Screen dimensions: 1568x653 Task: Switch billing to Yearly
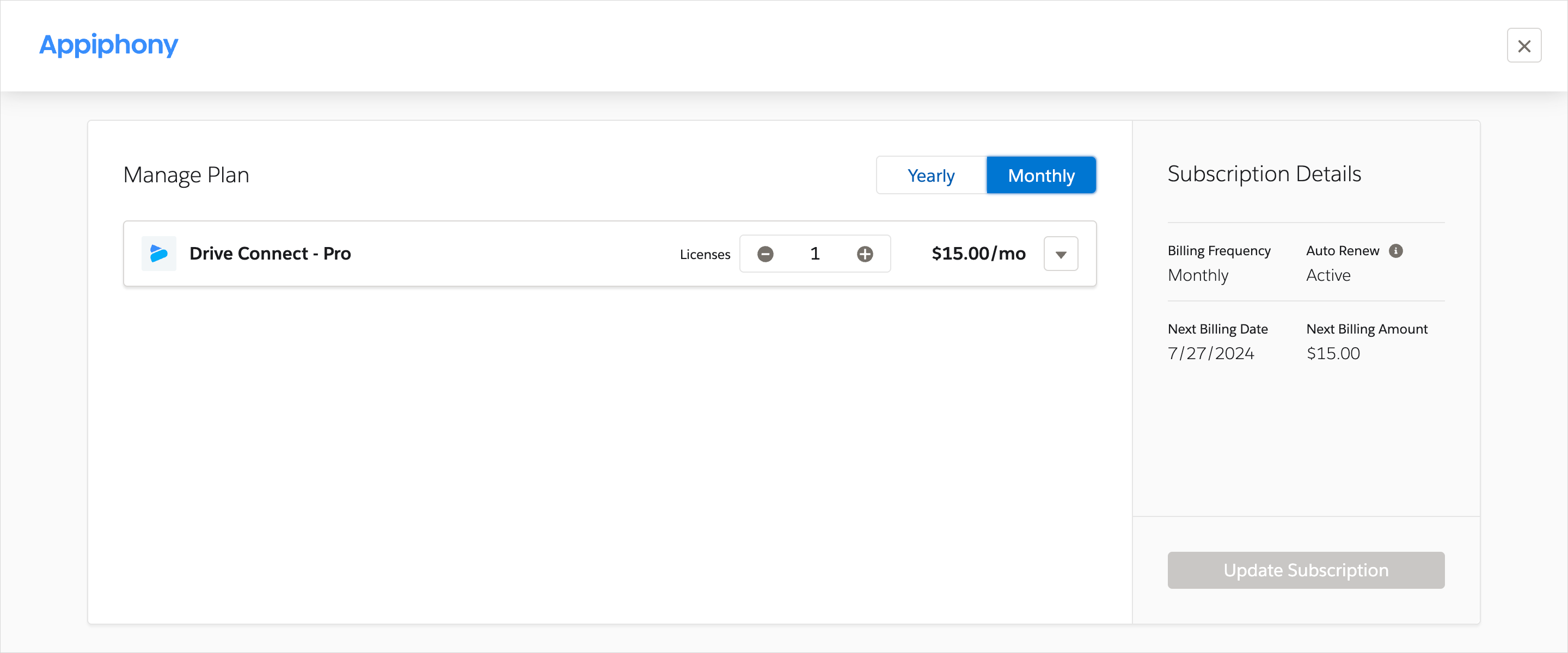(930, 175)
